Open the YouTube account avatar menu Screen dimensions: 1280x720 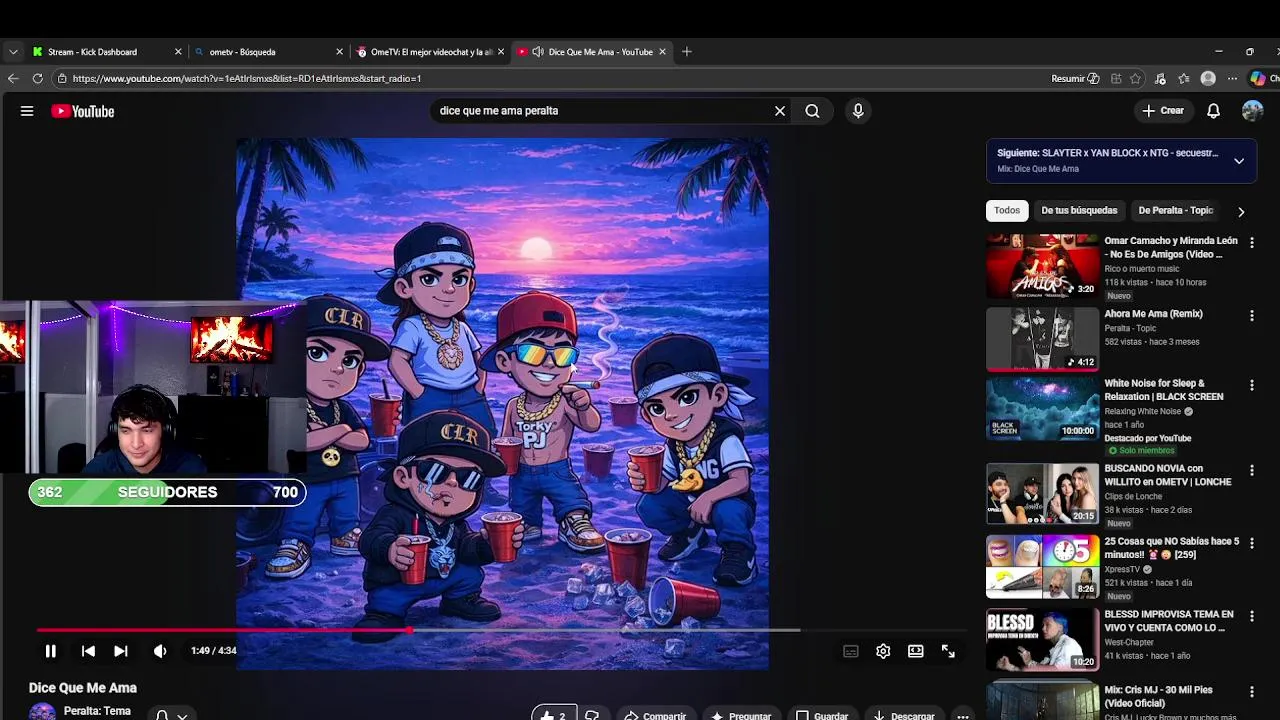(x=1252, y=111)
